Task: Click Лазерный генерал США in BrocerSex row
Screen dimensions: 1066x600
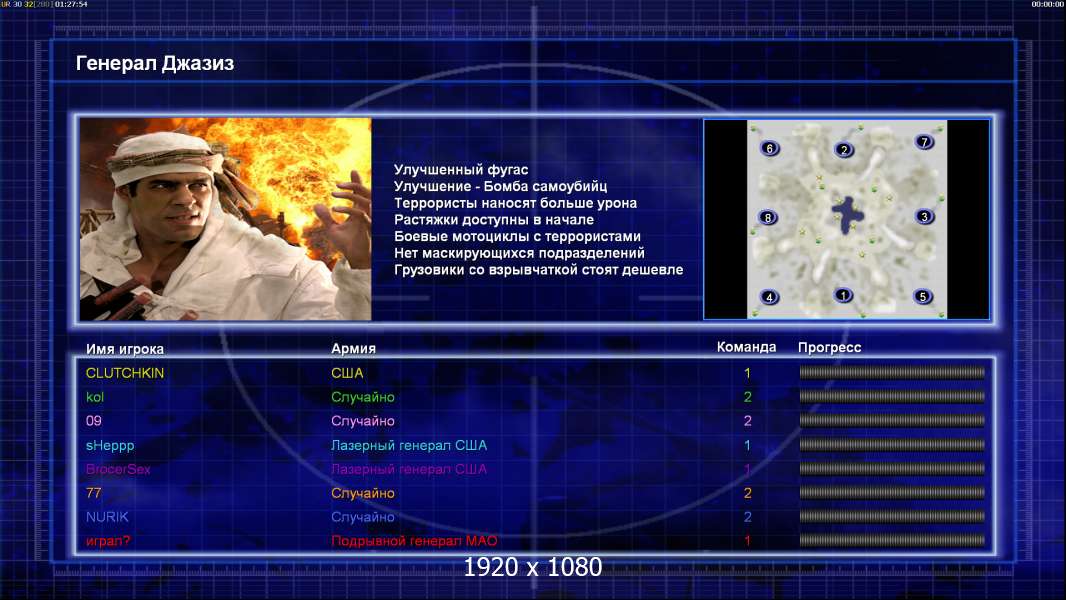Action: click(409, 469)
